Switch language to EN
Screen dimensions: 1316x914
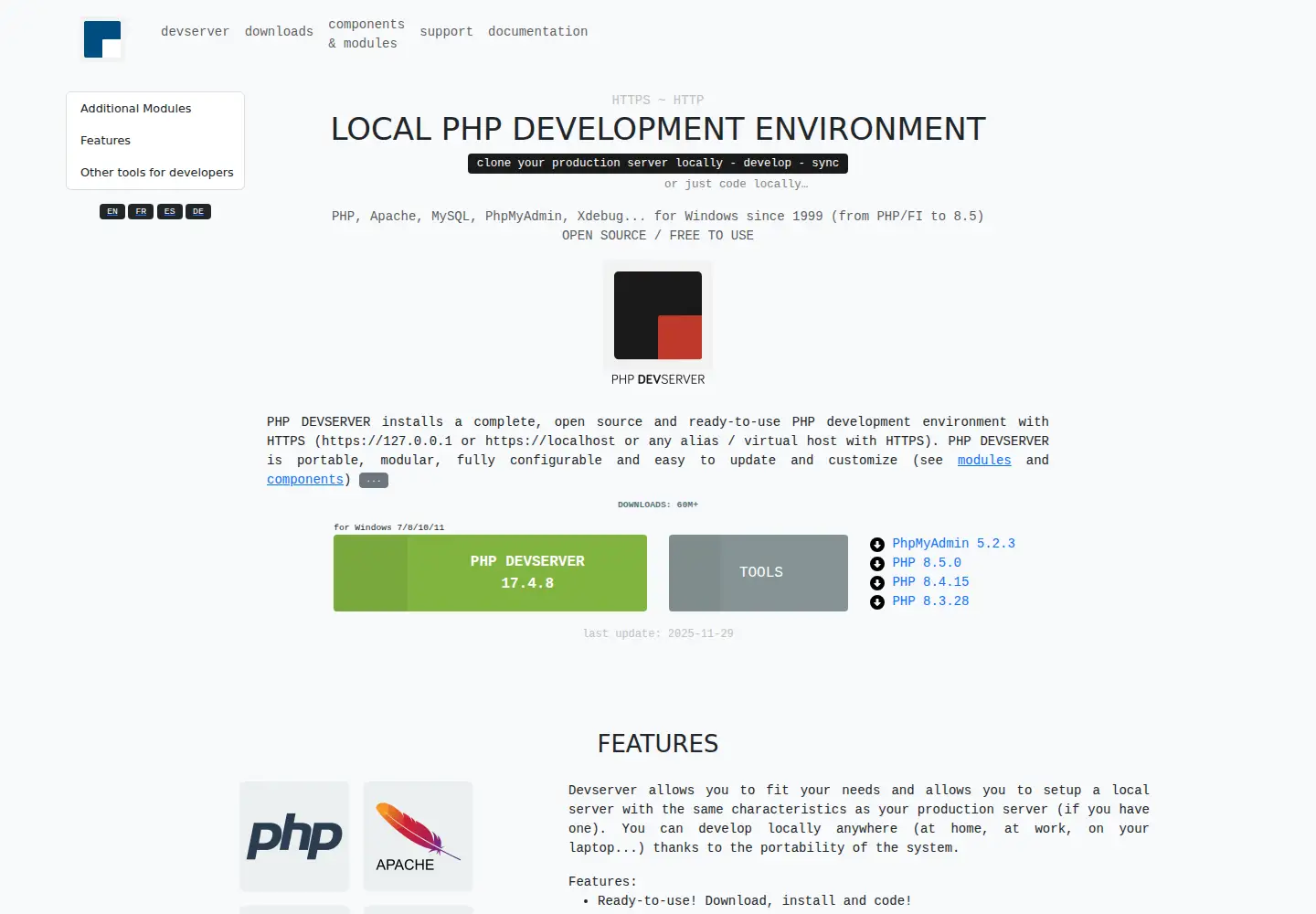[x=112, y=211]
